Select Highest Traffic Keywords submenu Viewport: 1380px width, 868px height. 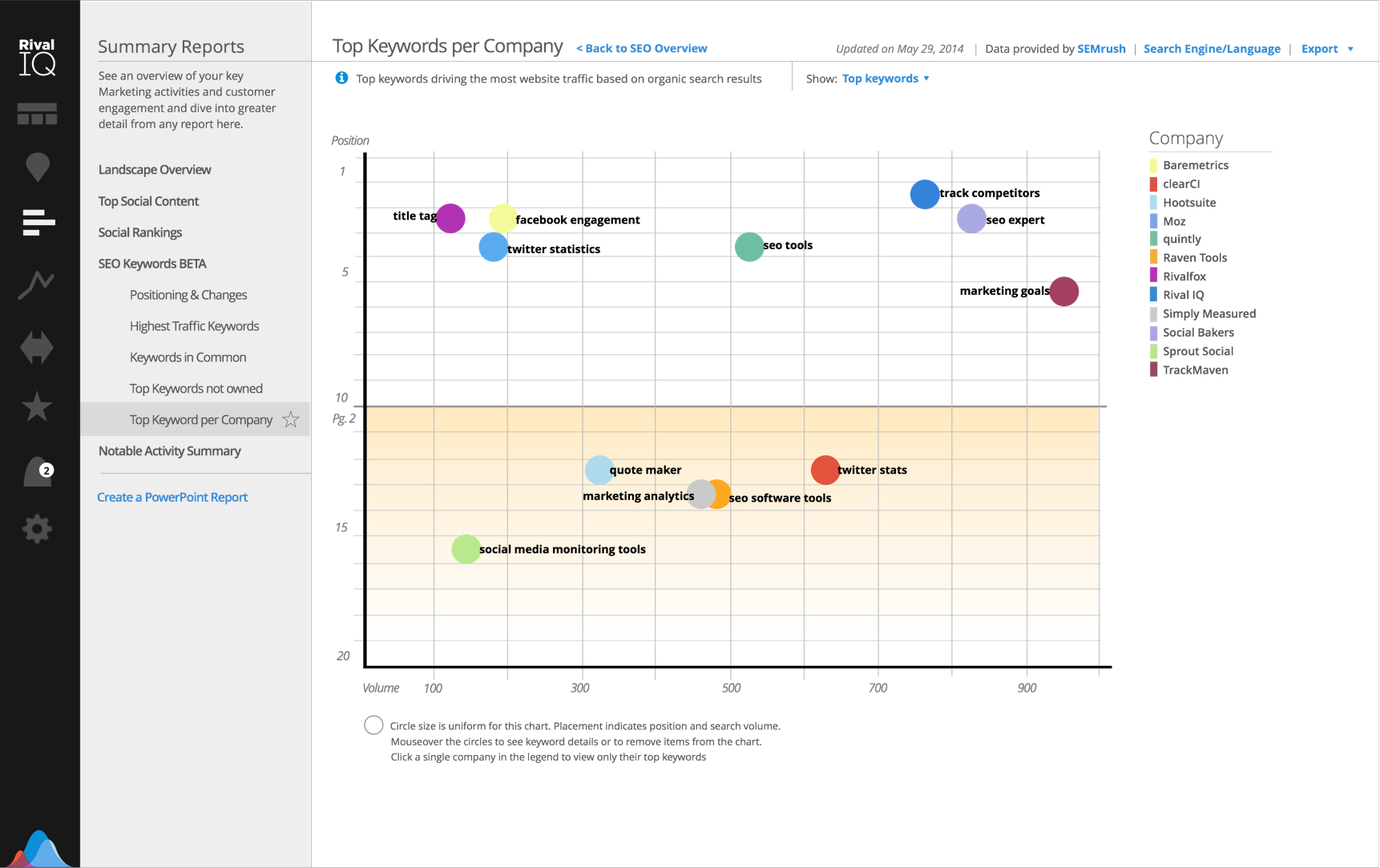point(194,326)
